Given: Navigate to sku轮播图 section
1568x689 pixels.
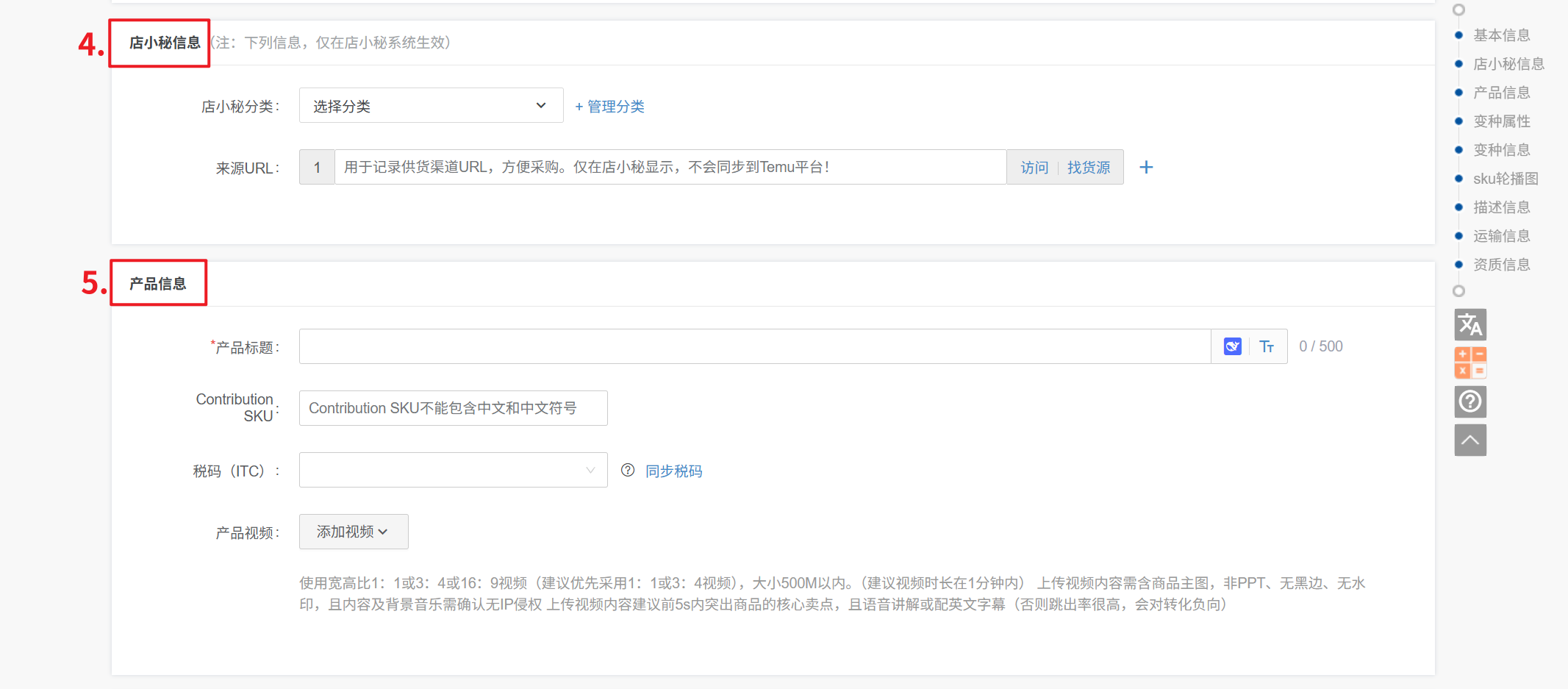Looking at the screenshot, I should pos(1505,179).
